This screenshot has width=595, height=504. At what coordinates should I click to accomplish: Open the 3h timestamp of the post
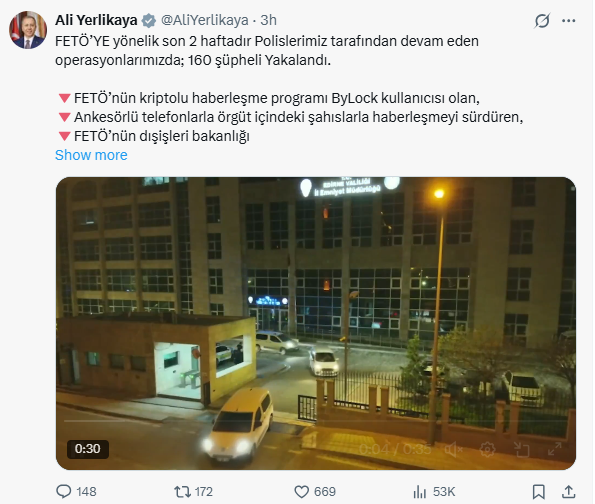[268, 20]
